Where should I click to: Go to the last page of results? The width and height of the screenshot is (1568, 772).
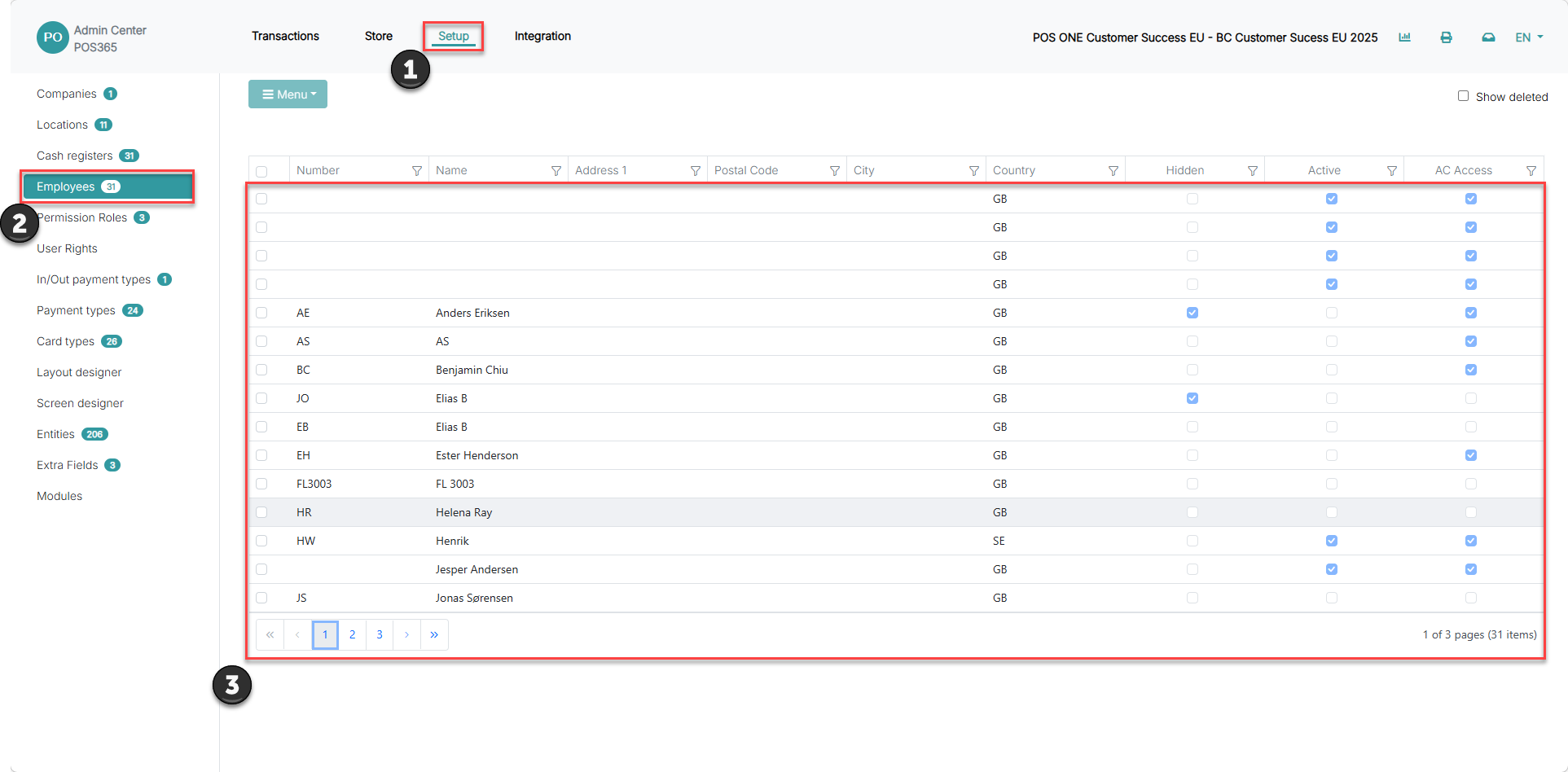pyautogui.click(x=434, y=634)
